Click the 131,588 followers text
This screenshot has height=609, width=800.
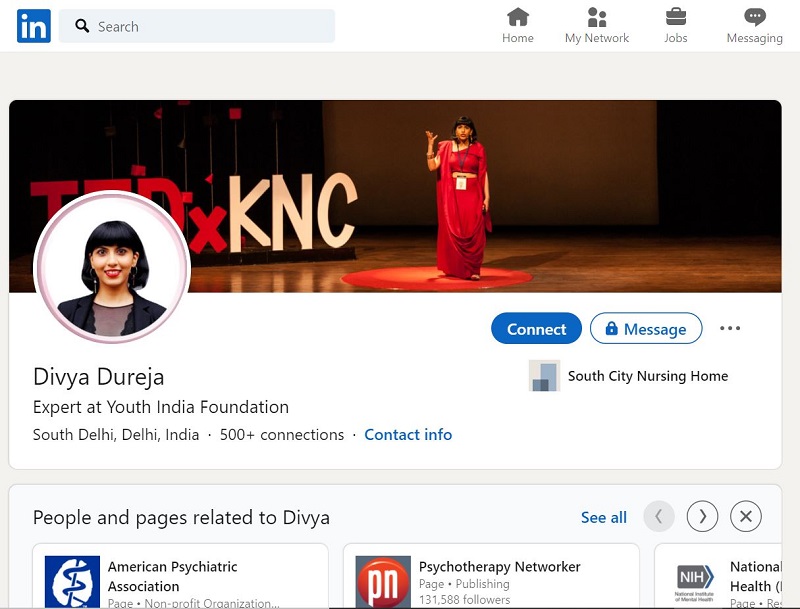[x=464, y=600]
